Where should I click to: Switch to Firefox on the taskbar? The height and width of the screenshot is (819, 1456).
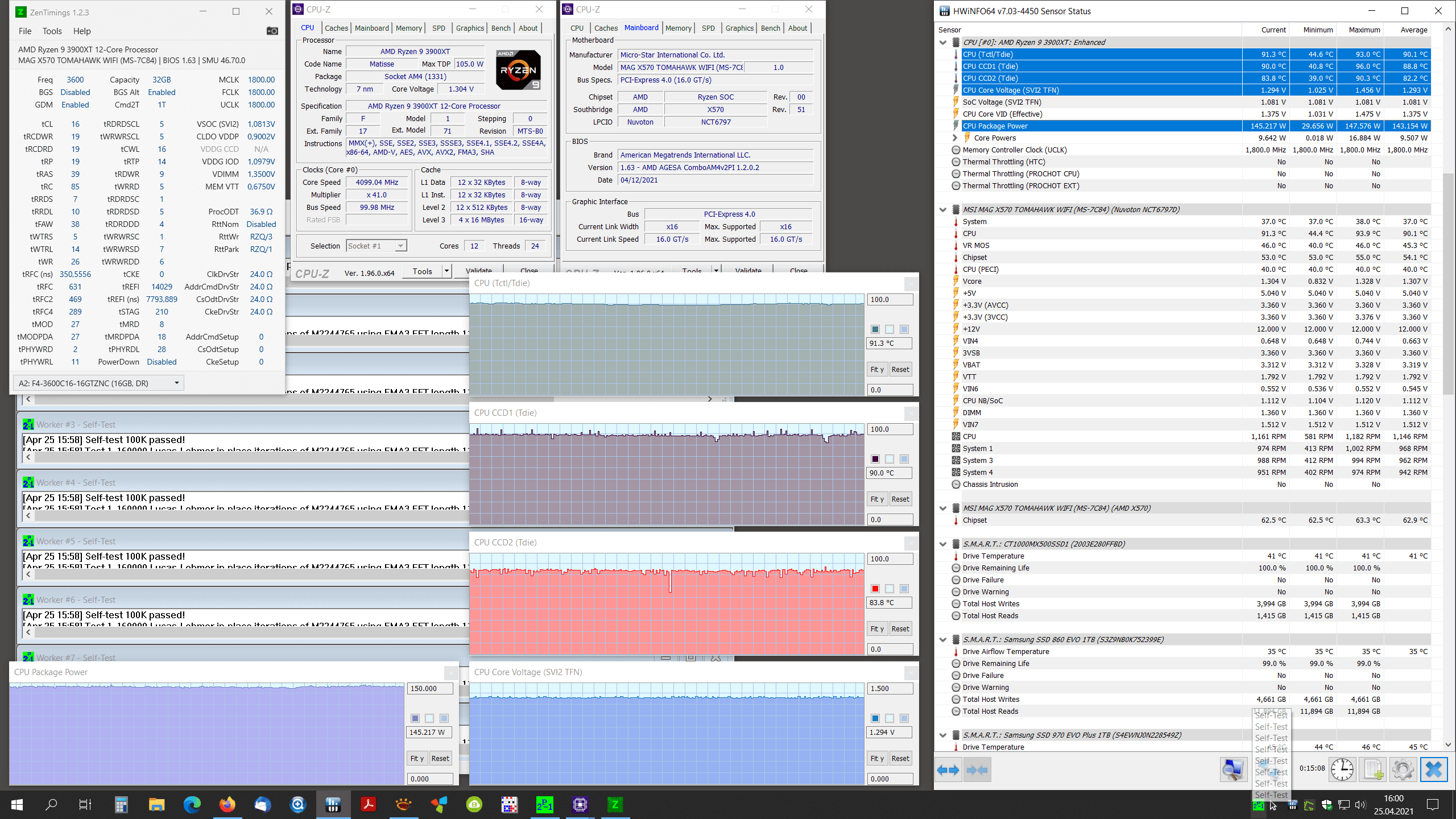(227, 804)
